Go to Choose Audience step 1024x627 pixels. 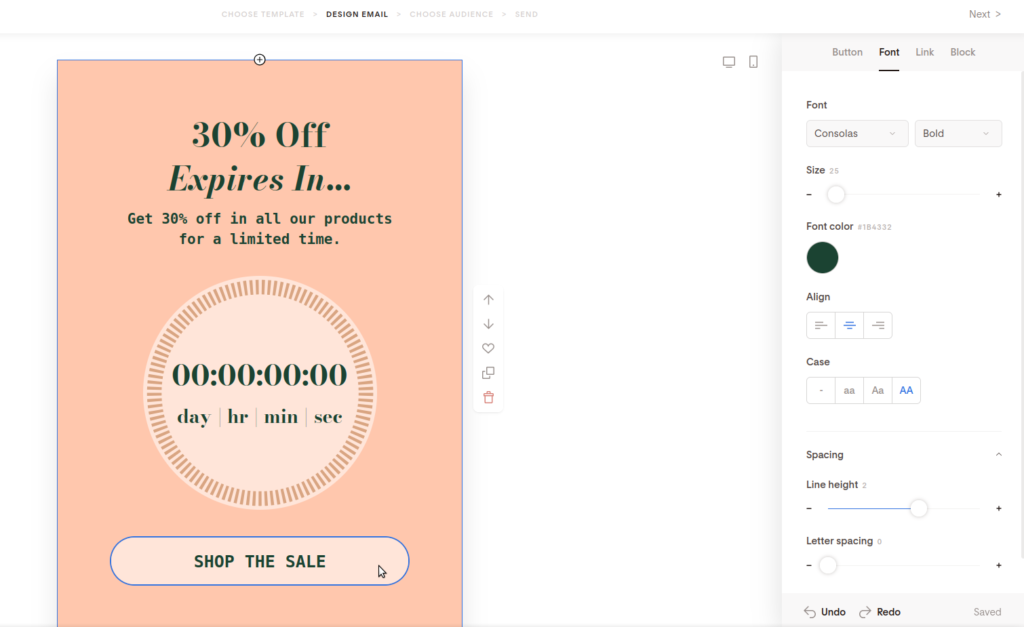pos(451,14)
